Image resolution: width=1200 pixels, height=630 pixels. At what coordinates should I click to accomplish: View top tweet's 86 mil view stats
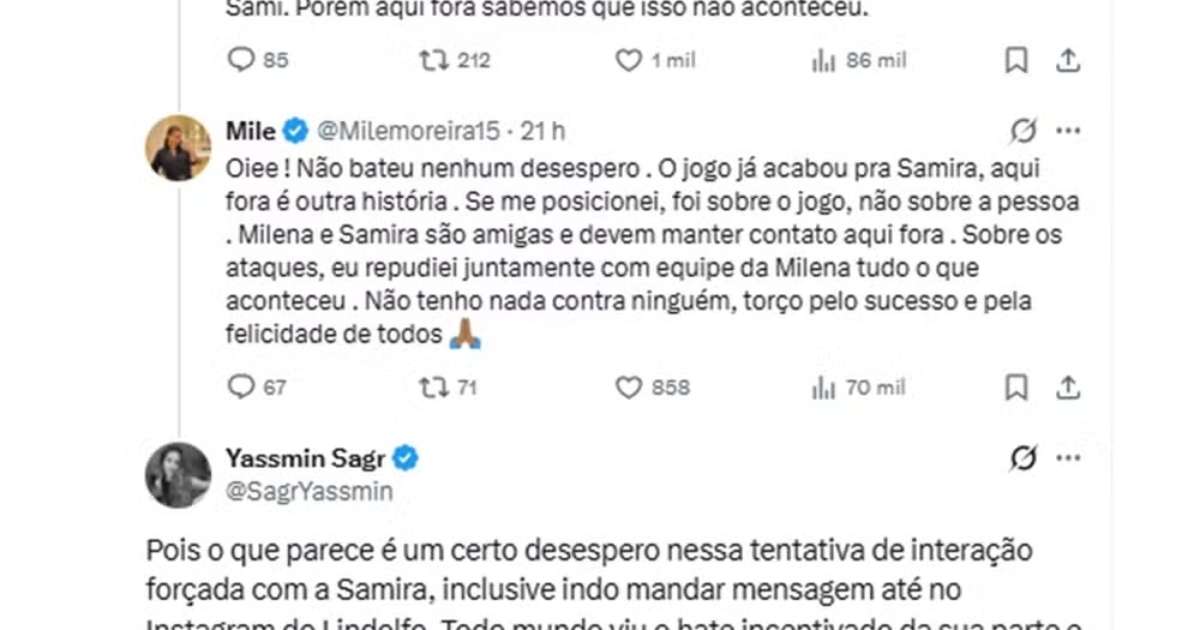[x=824, y=61]
